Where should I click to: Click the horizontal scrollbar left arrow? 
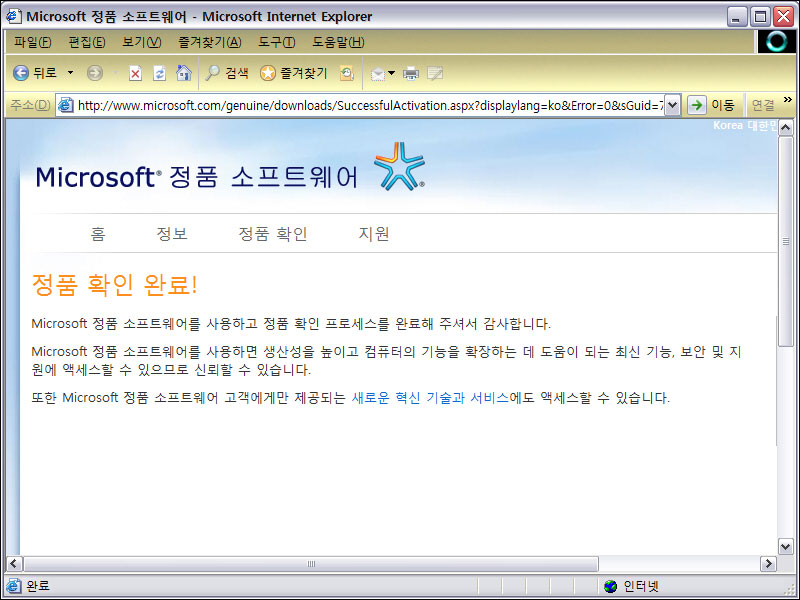14,564
